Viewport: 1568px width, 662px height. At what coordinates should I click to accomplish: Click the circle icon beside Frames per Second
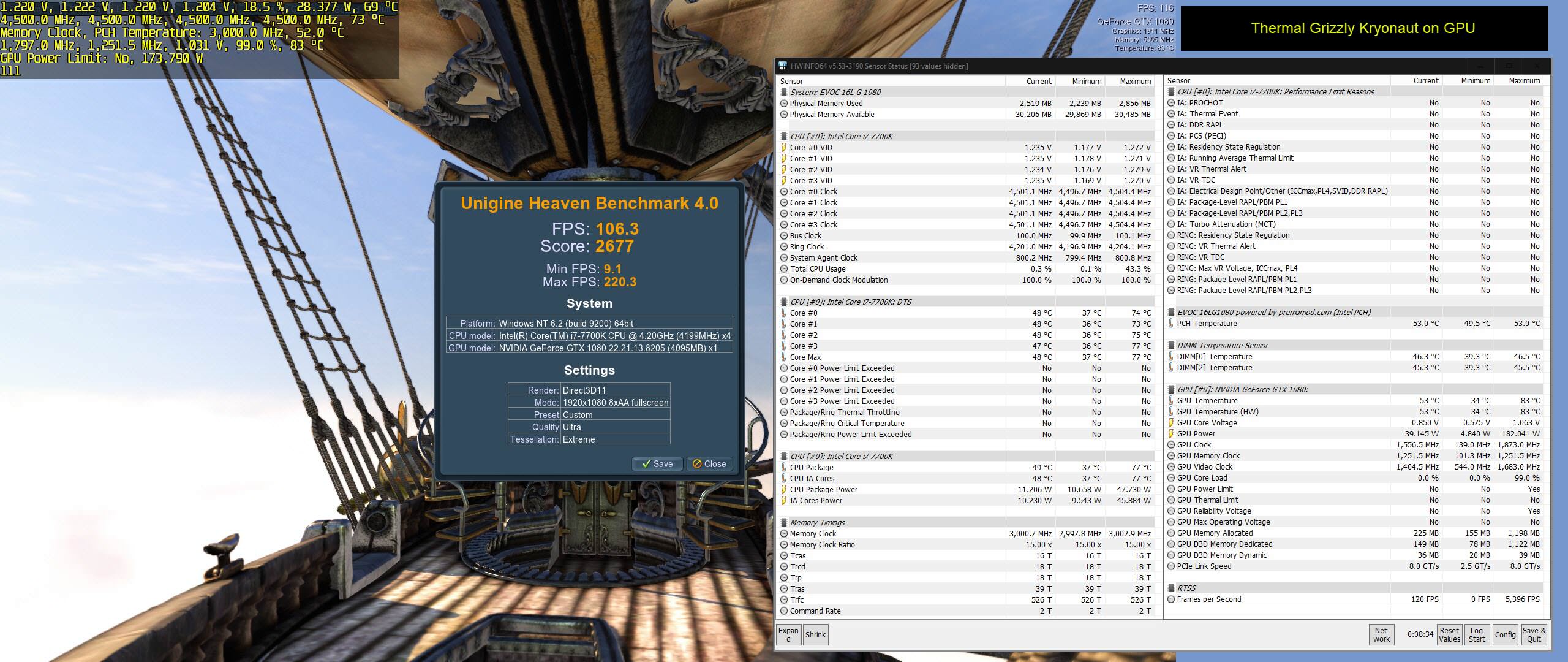1170,599
